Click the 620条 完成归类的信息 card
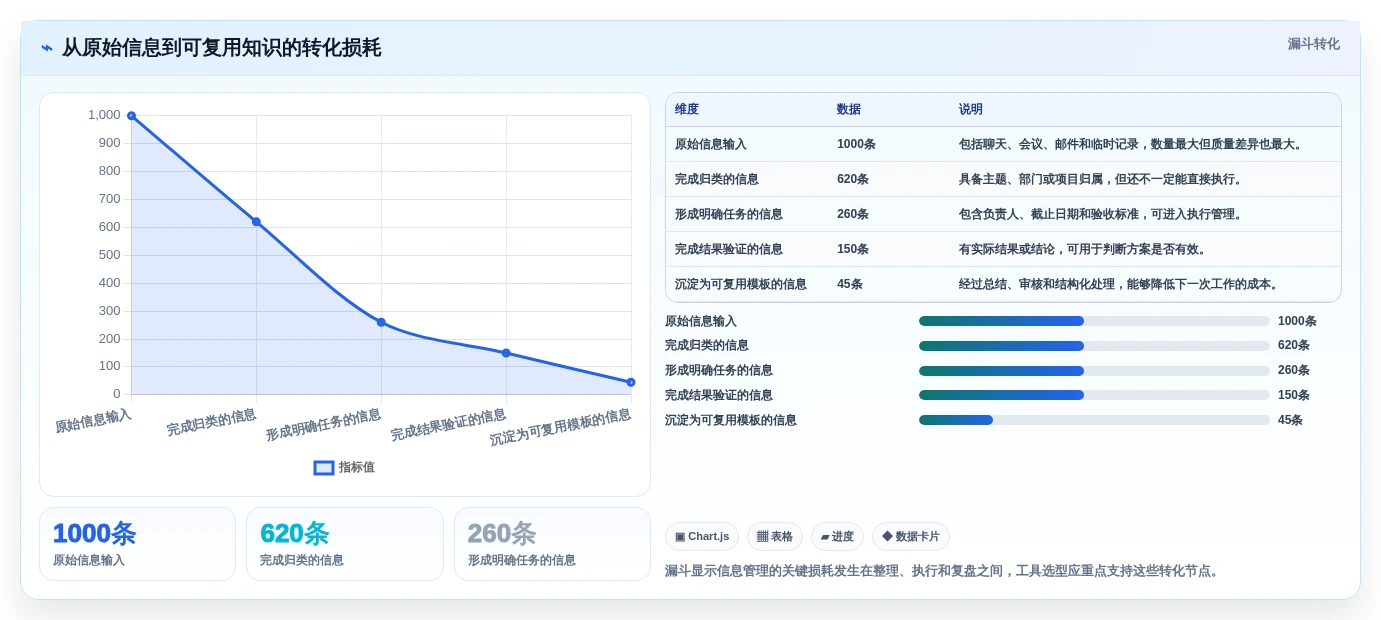Viewport: 1381px width, 620px height. pos(345,544)
